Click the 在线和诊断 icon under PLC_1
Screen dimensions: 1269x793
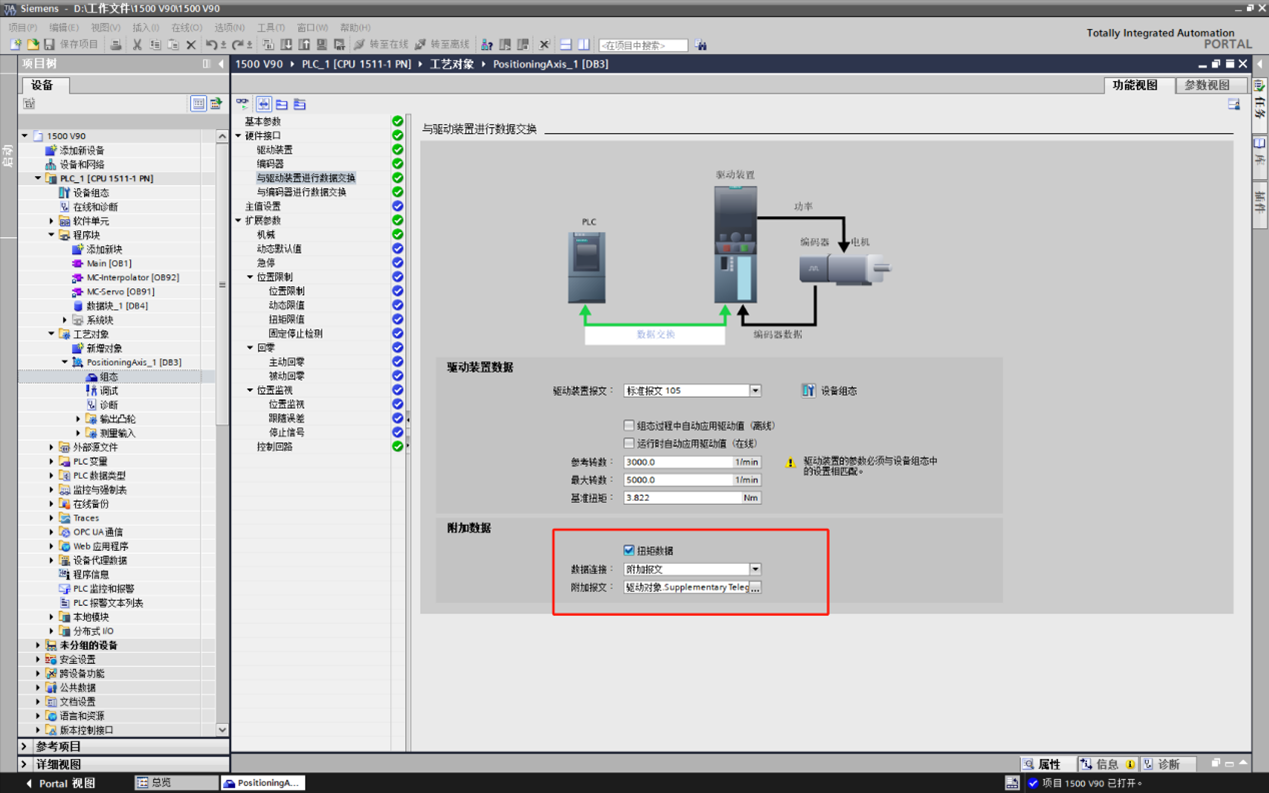pos(64,207)
